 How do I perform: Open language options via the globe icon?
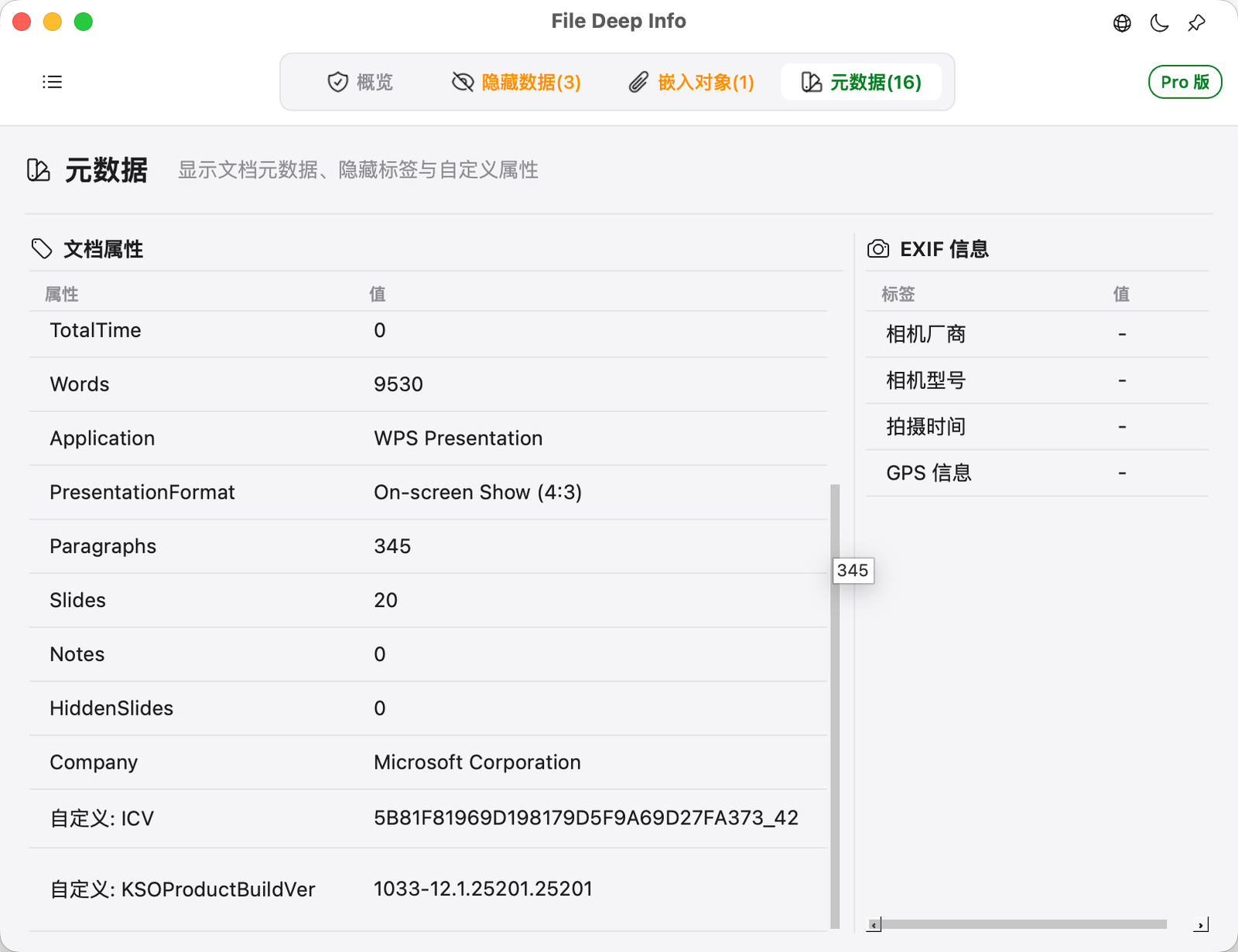(1121, 23)
